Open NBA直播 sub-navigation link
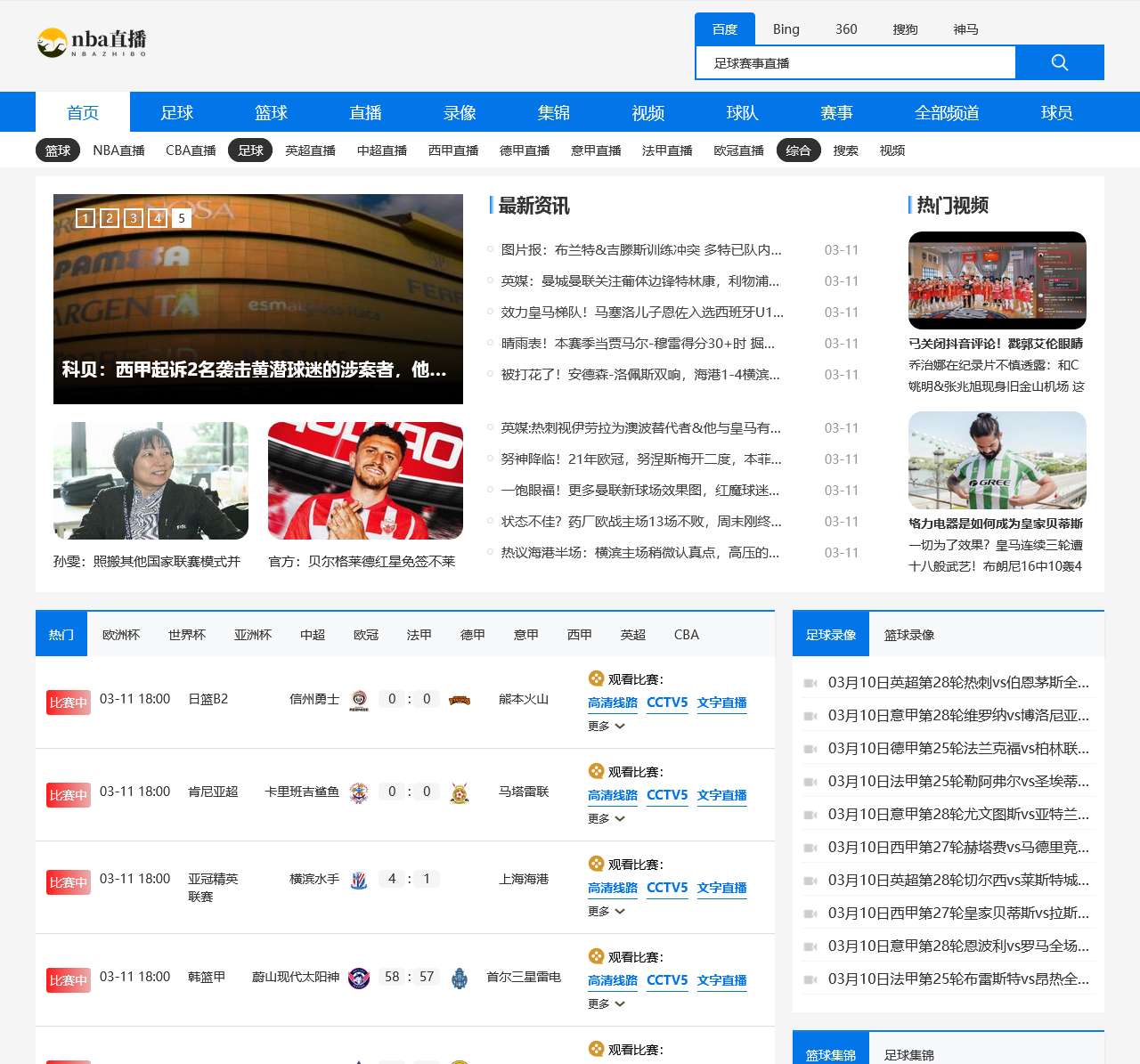The image size is (1140, 1064). pos(119,150)
